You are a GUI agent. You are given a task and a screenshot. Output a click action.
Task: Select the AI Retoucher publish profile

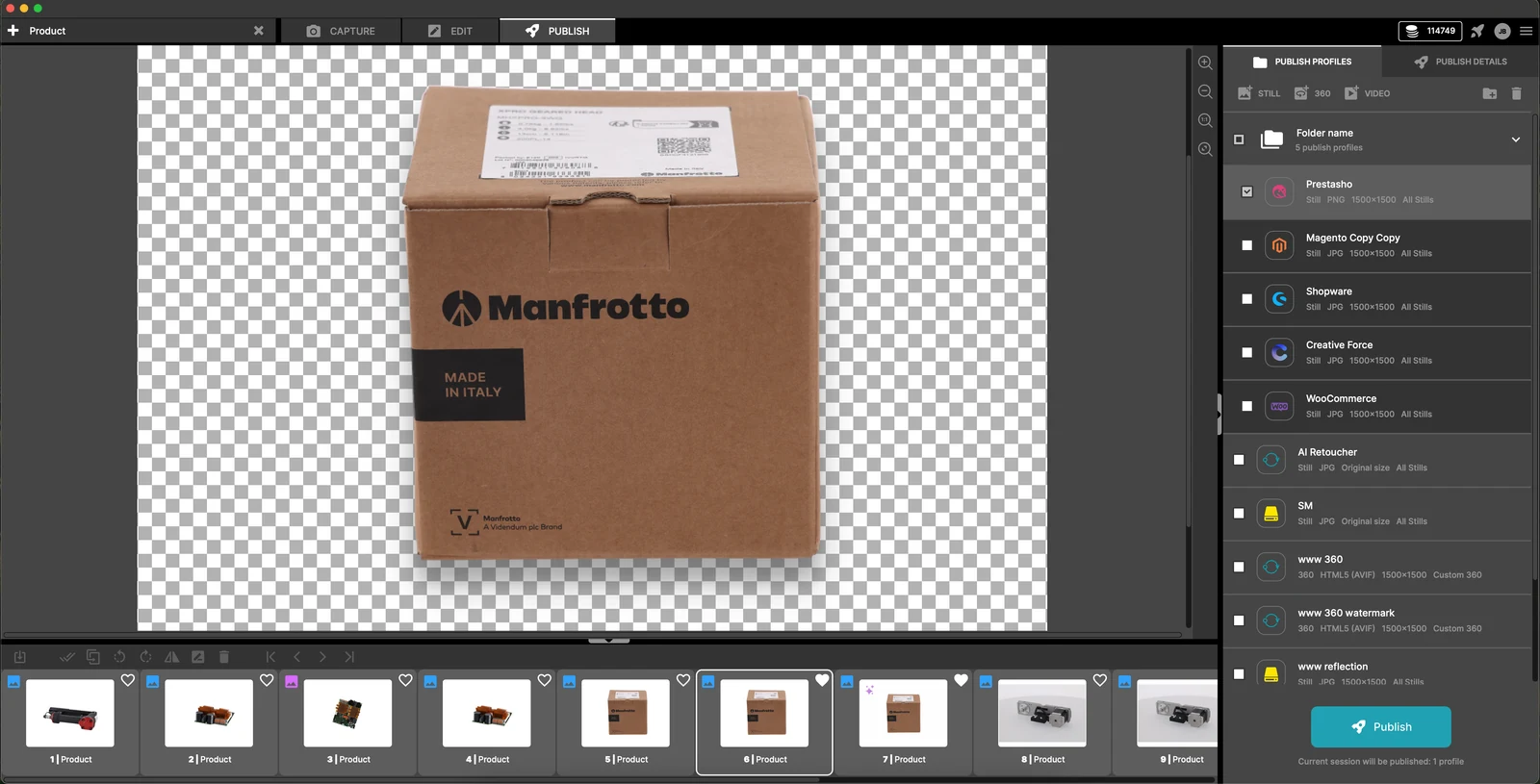pos(1377,460)
